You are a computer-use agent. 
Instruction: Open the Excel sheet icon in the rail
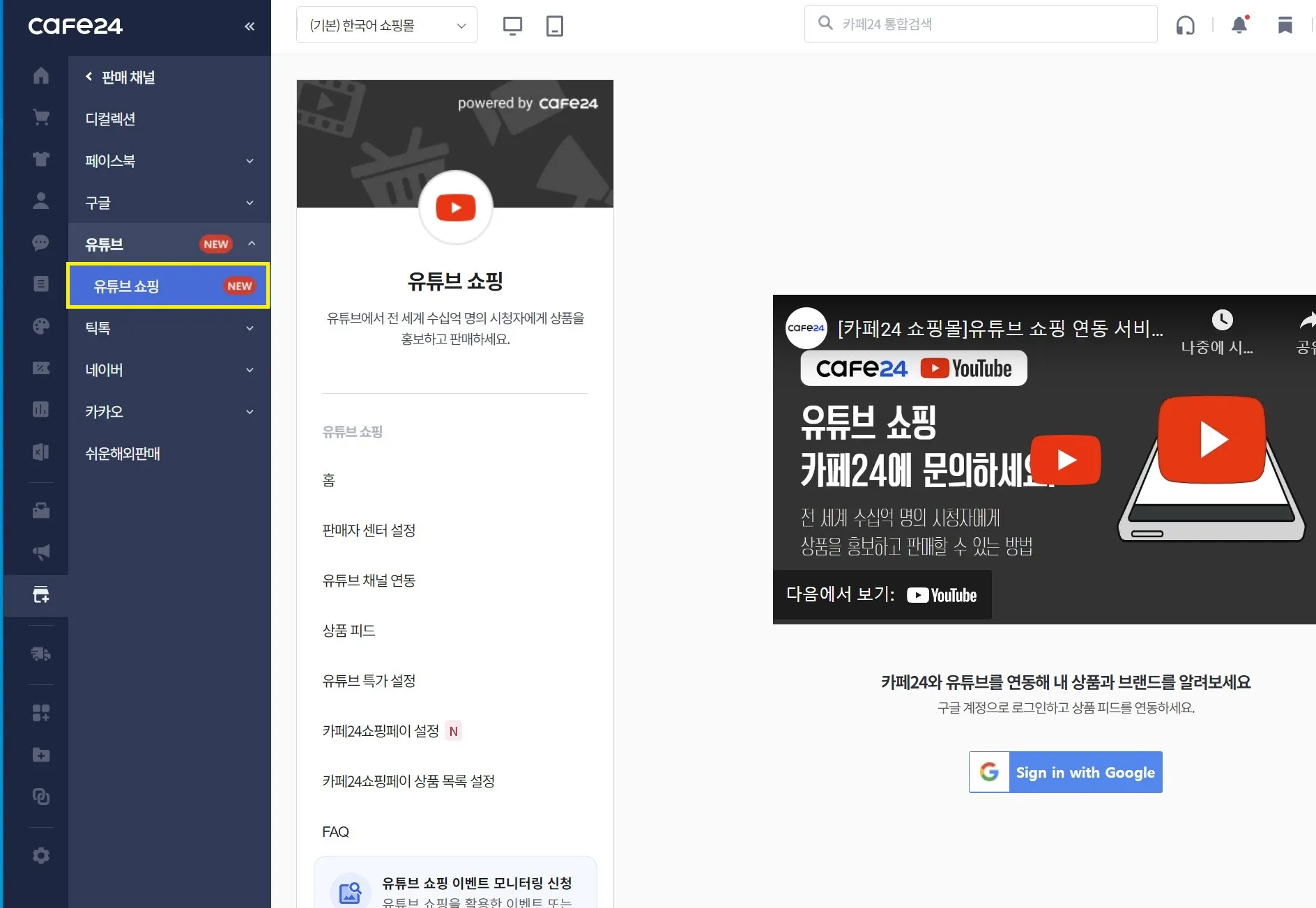pyautogui.click(x=41, y=452)
